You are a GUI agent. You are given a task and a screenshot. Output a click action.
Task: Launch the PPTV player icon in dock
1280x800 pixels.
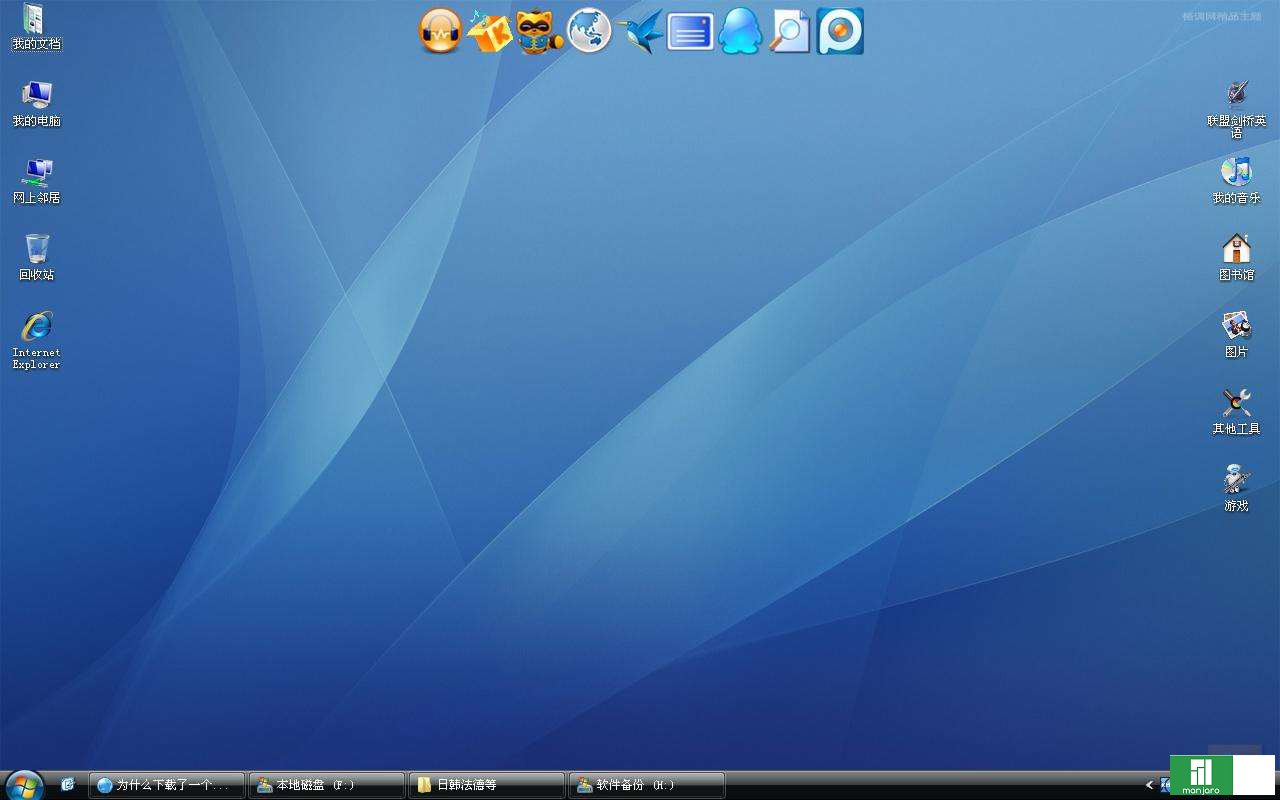pos(840,31)
